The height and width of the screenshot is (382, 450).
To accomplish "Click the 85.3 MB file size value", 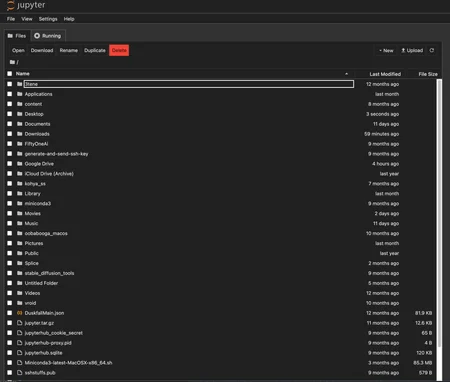I will pyautogui.click(x=423, y=363).
